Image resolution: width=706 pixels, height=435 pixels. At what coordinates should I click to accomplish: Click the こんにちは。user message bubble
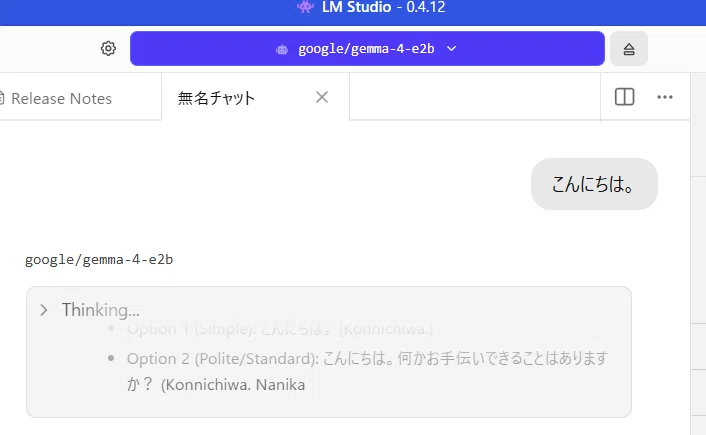pos(594,184)
